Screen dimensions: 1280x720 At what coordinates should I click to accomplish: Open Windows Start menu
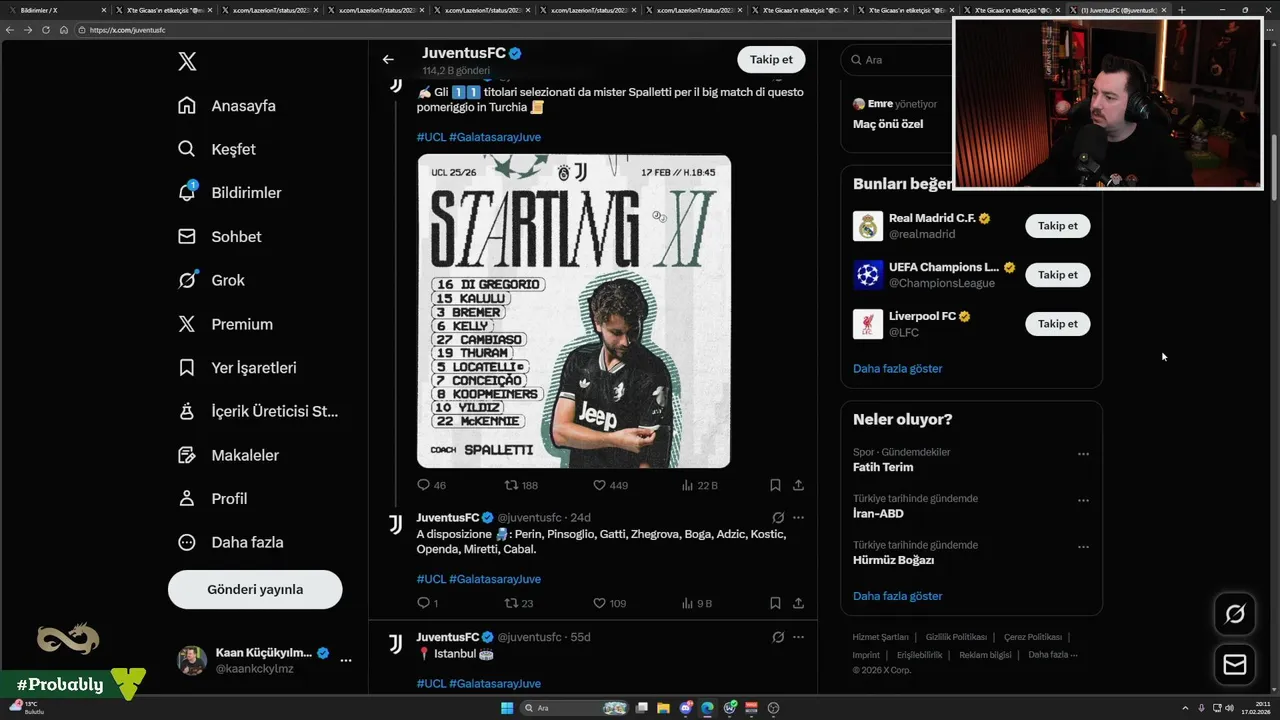coord(507,708)
